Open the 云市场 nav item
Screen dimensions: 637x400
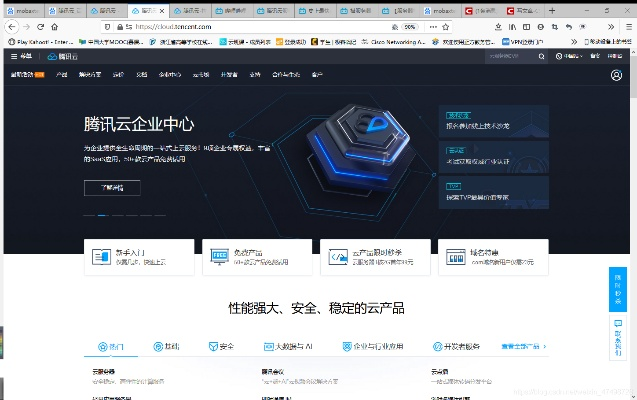click(x=201, y=75)
